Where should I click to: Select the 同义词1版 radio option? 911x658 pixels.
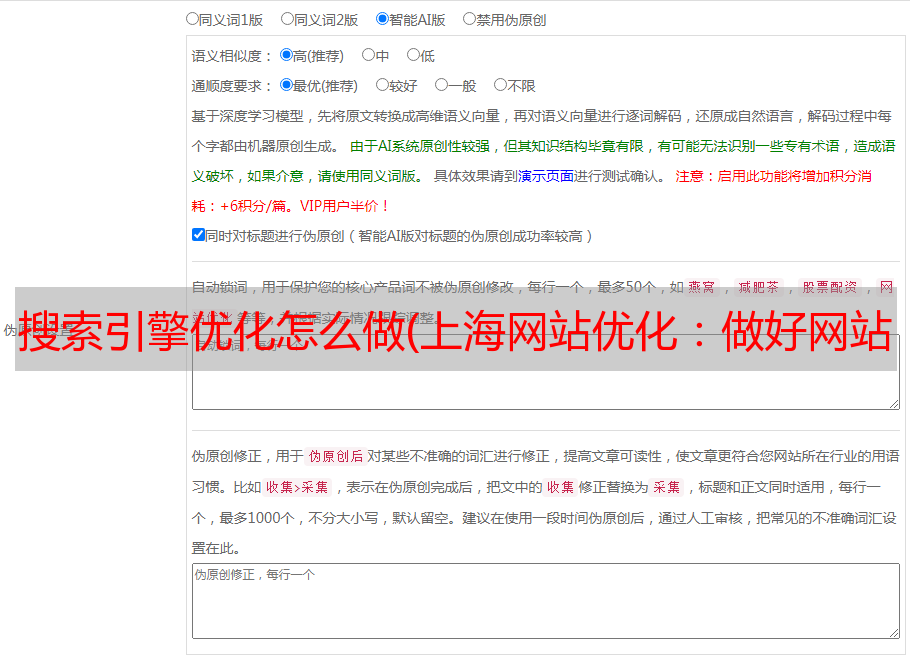click(192, 19)
